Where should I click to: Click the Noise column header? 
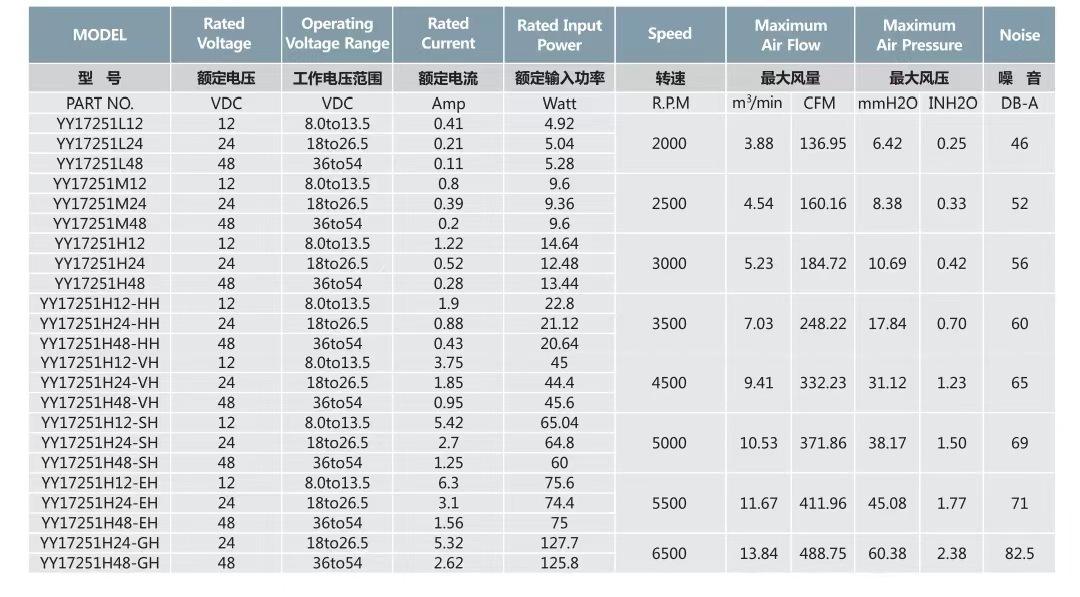point(1019,35)
